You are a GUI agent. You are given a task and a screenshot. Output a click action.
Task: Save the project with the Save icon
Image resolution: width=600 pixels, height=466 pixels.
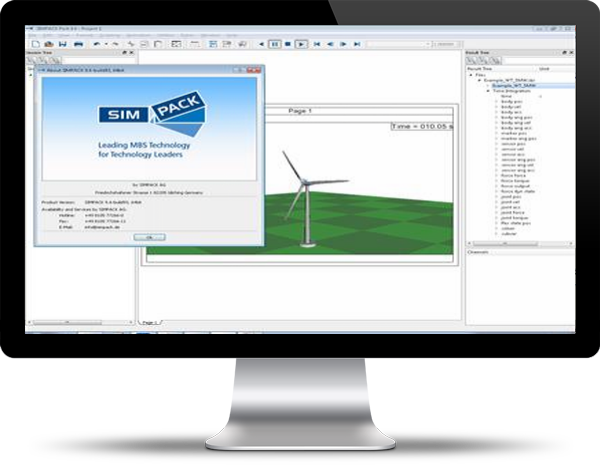click(62, 44)
